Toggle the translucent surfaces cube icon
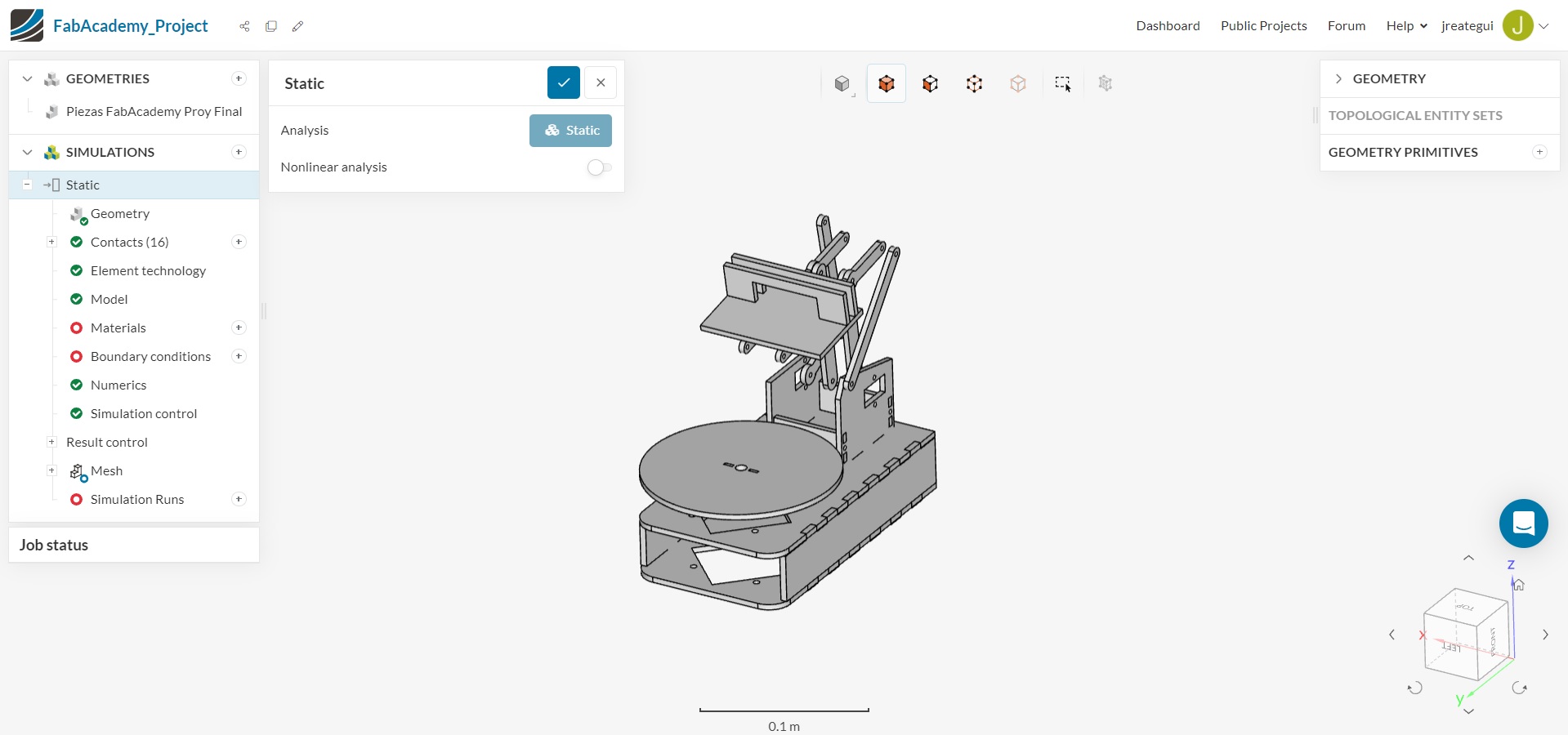The height and width of the screenshot is (735, 1568). click(x=1018, y=83)
